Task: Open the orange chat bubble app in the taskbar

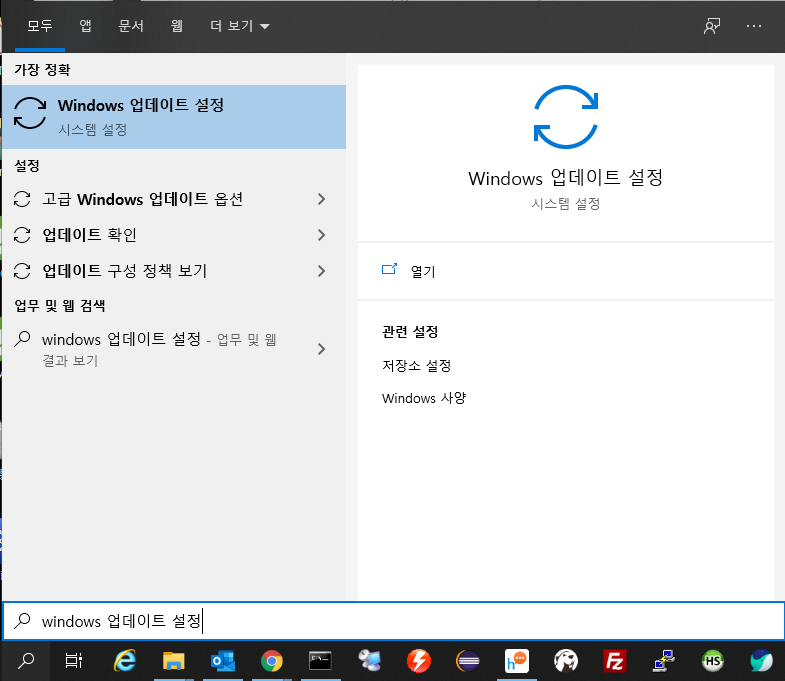Action: 517,661
